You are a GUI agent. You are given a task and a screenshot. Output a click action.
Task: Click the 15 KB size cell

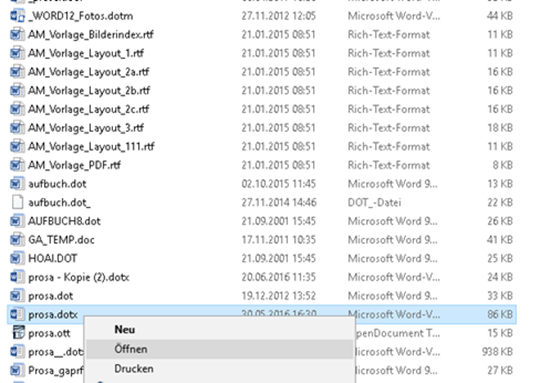coord(500,332)
